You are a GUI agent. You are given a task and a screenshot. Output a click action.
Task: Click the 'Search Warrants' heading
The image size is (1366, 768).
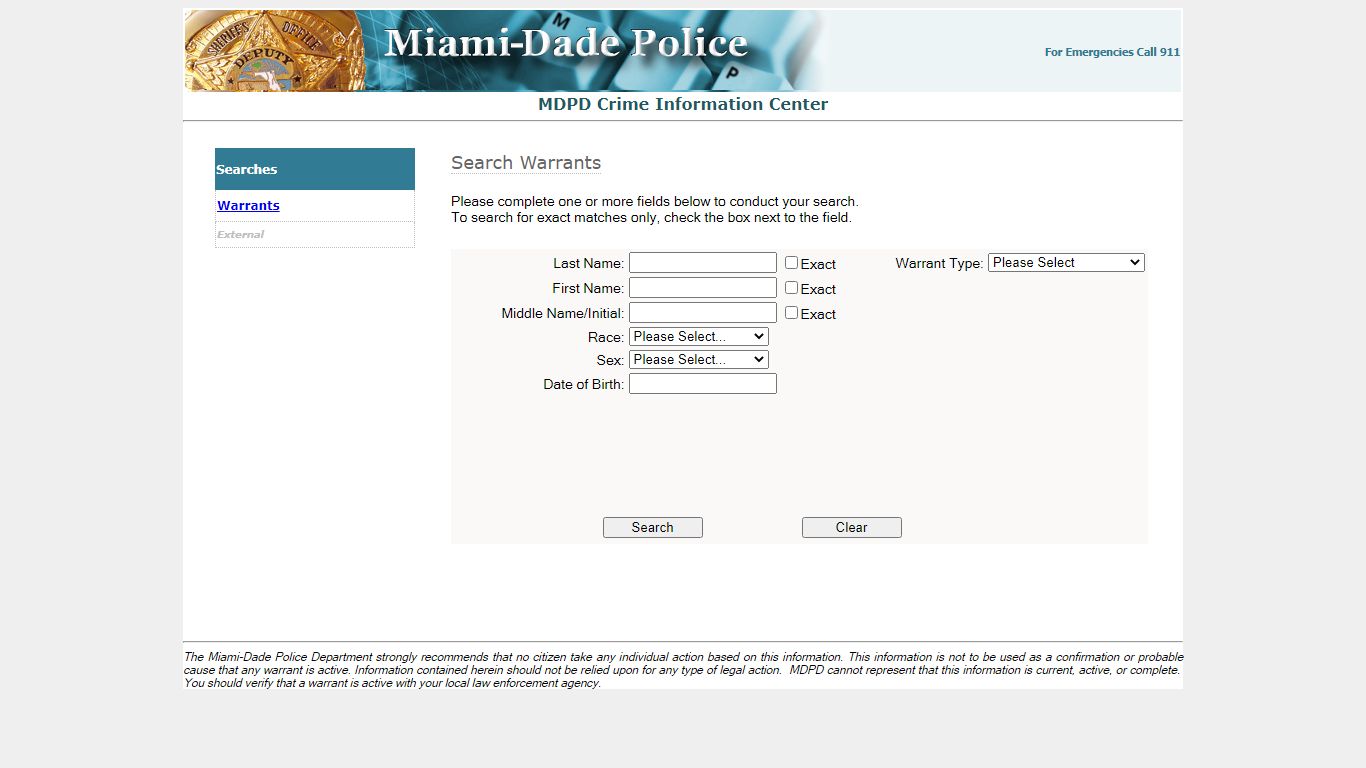coord(526,163)
